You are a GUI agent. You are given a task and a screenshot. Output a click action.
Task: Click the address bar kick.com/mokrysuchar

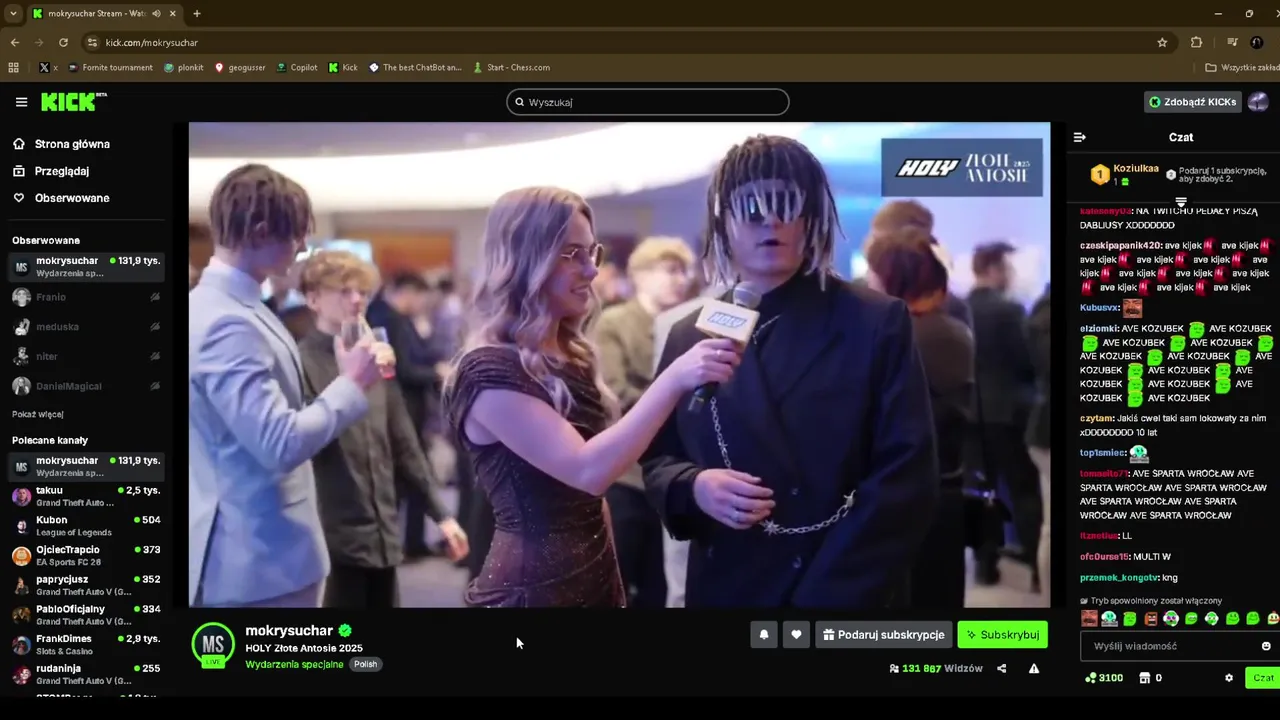[152, 43]
